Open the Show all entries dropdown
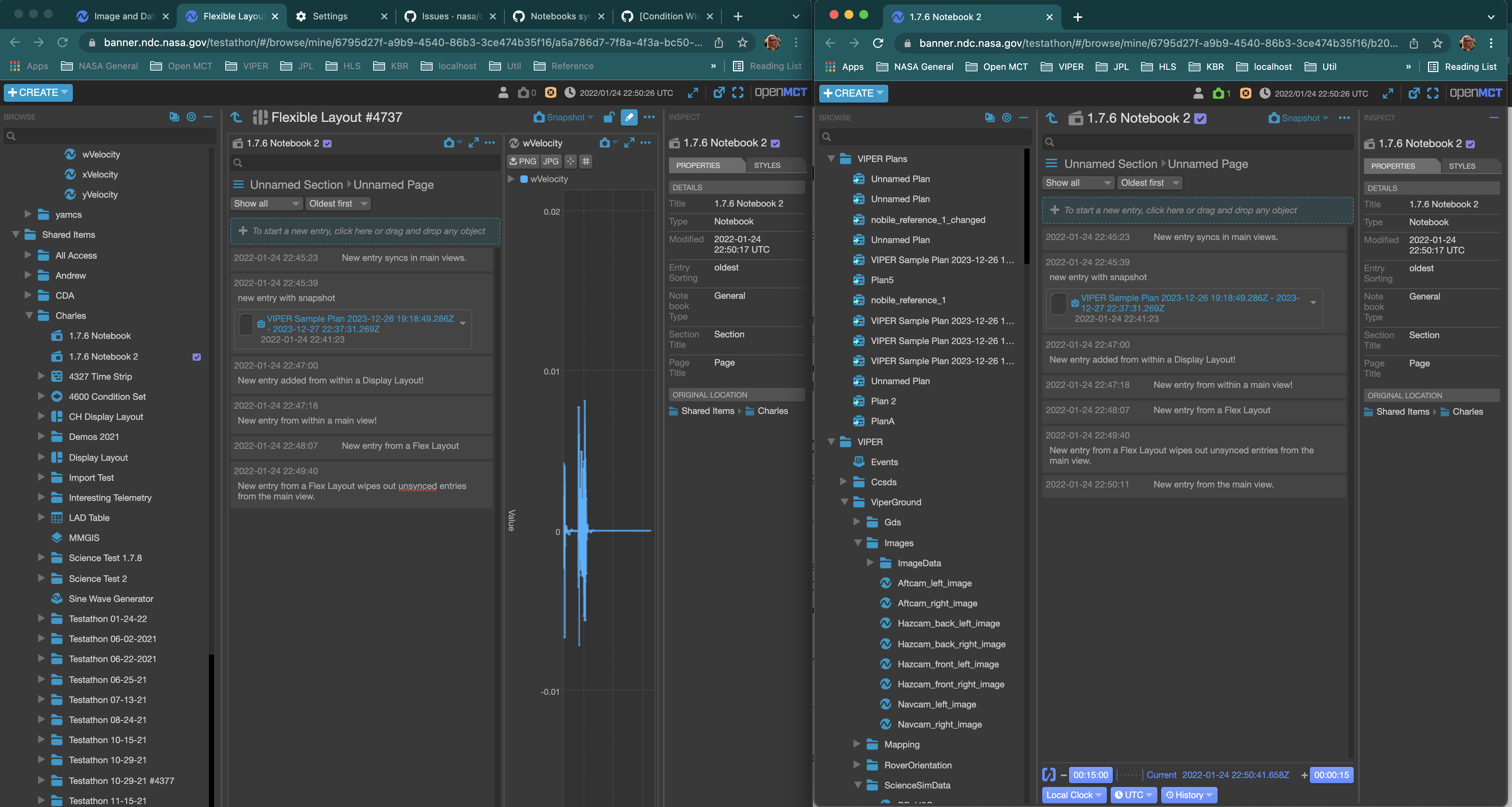This screenshot has width=1512, height=807. pos(266,204)
